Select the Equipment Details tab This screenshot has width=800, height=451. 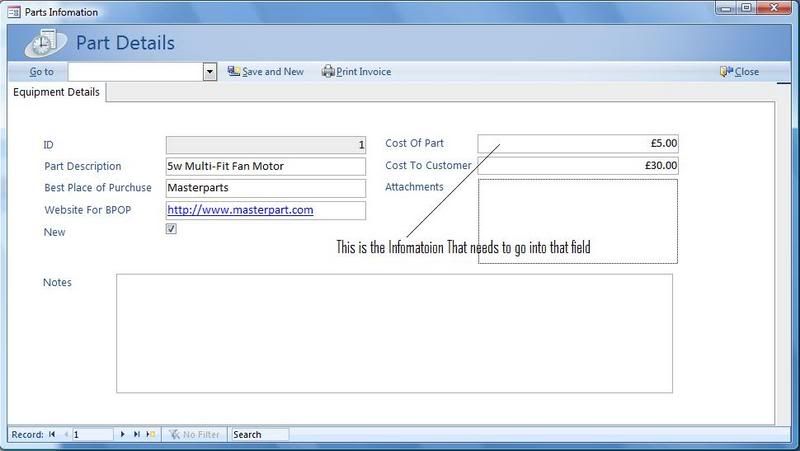(x=56, y=93)
